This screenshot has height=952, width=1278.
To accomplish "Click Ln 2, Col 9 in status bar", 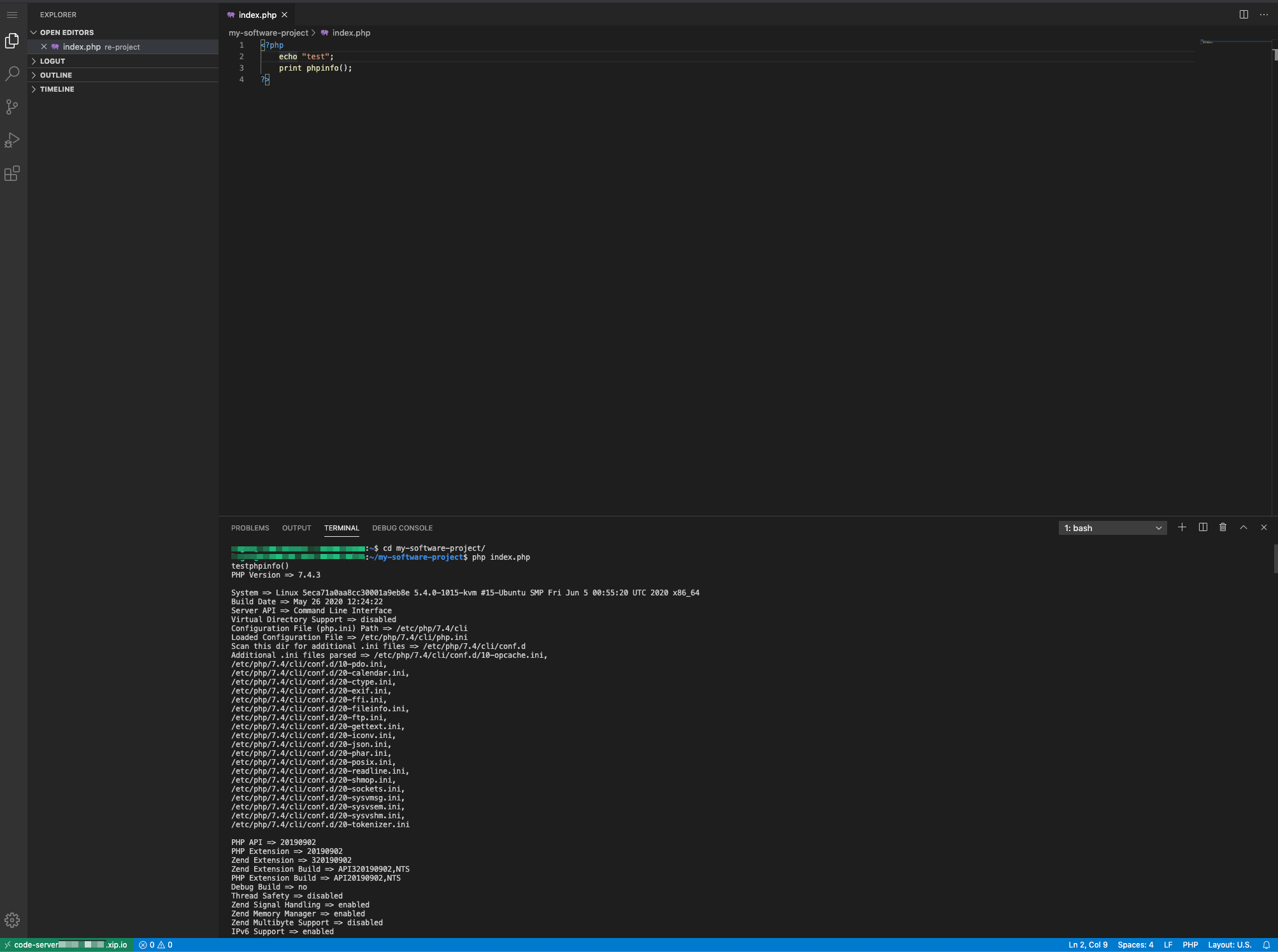I will (x=1088, y=945).
